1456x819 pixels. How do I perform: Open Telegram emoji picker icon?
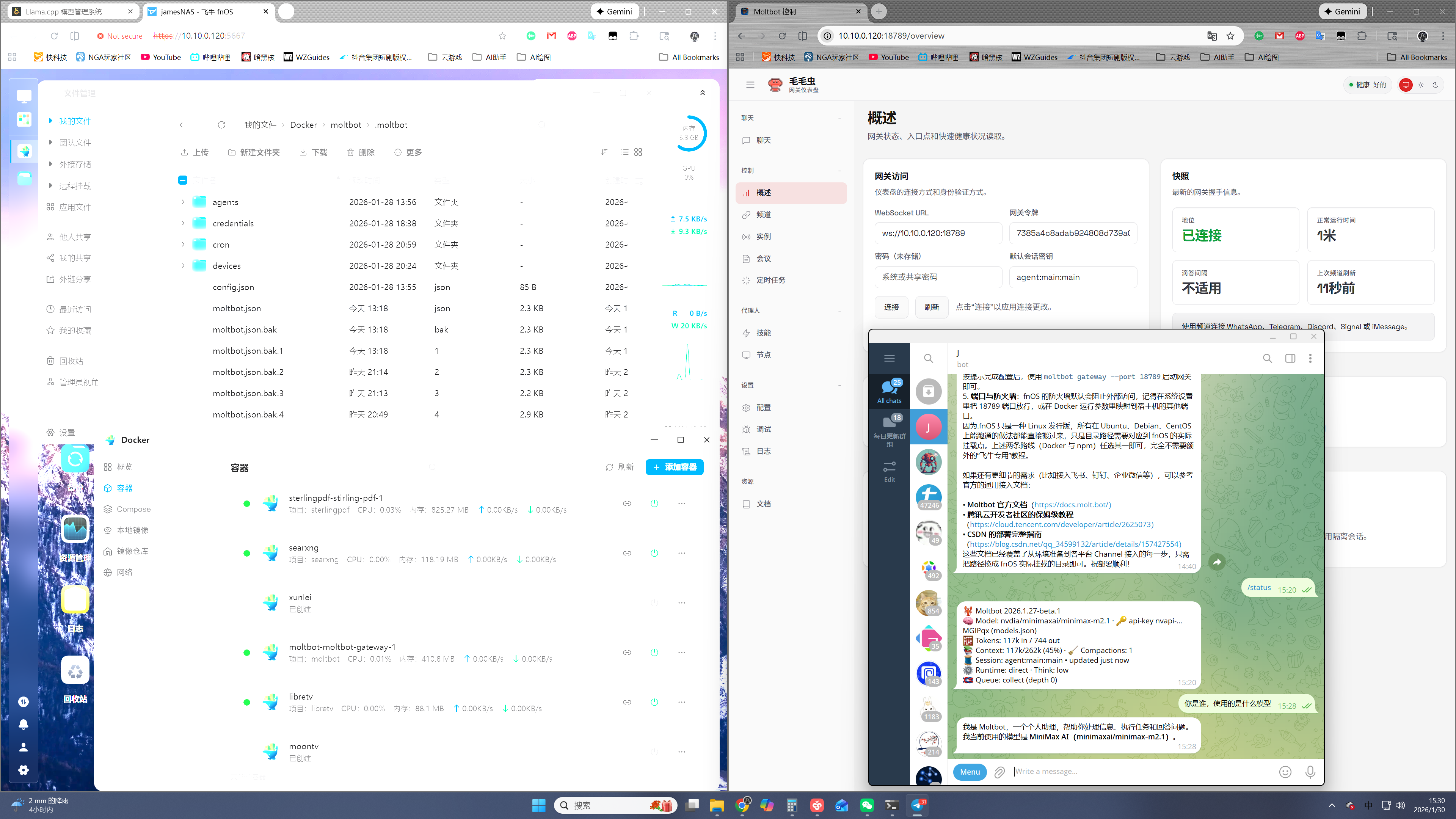[x=1285, y=772]
